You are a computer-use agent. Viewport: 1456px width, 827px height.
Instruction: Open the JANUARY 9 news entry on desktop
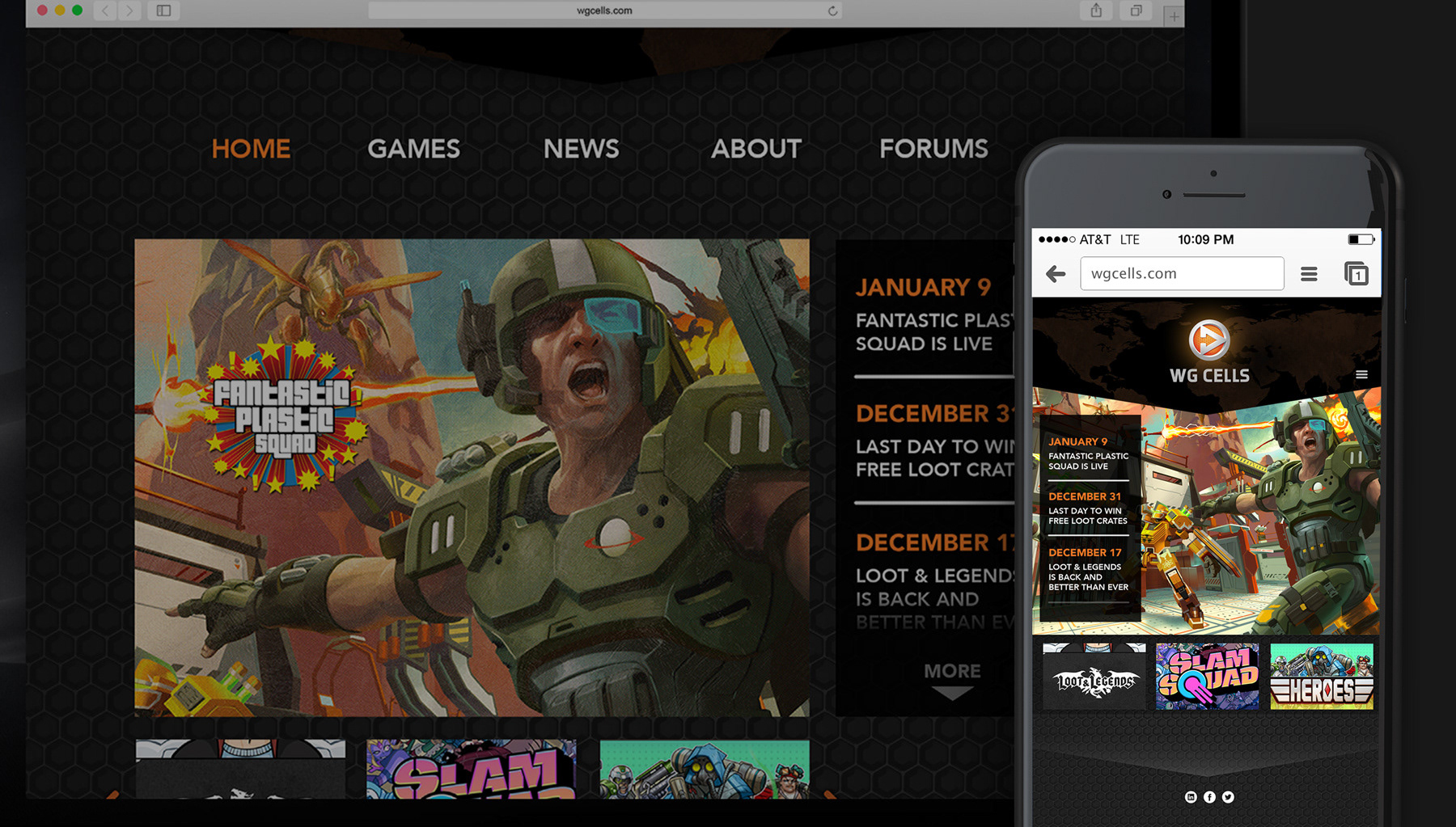click(x=933, y=315)
